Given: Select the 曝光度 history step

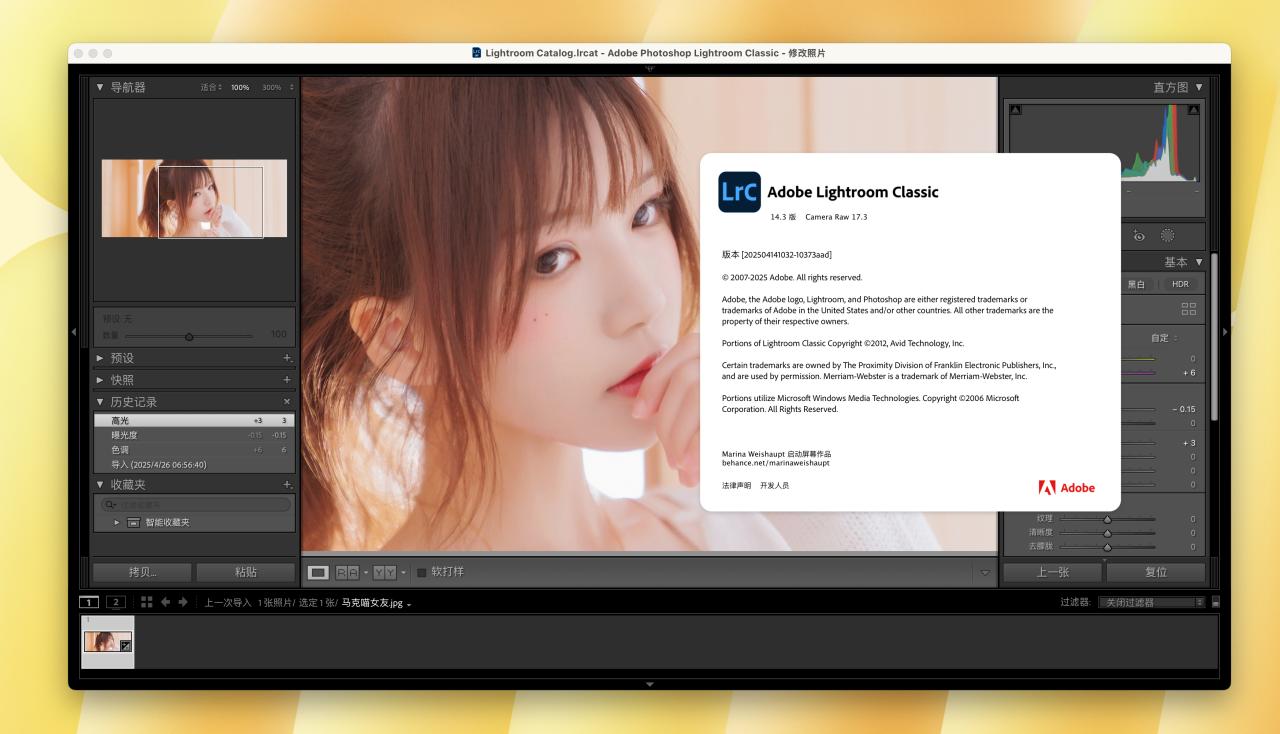Looking at the screenshot, I should 194,435.
